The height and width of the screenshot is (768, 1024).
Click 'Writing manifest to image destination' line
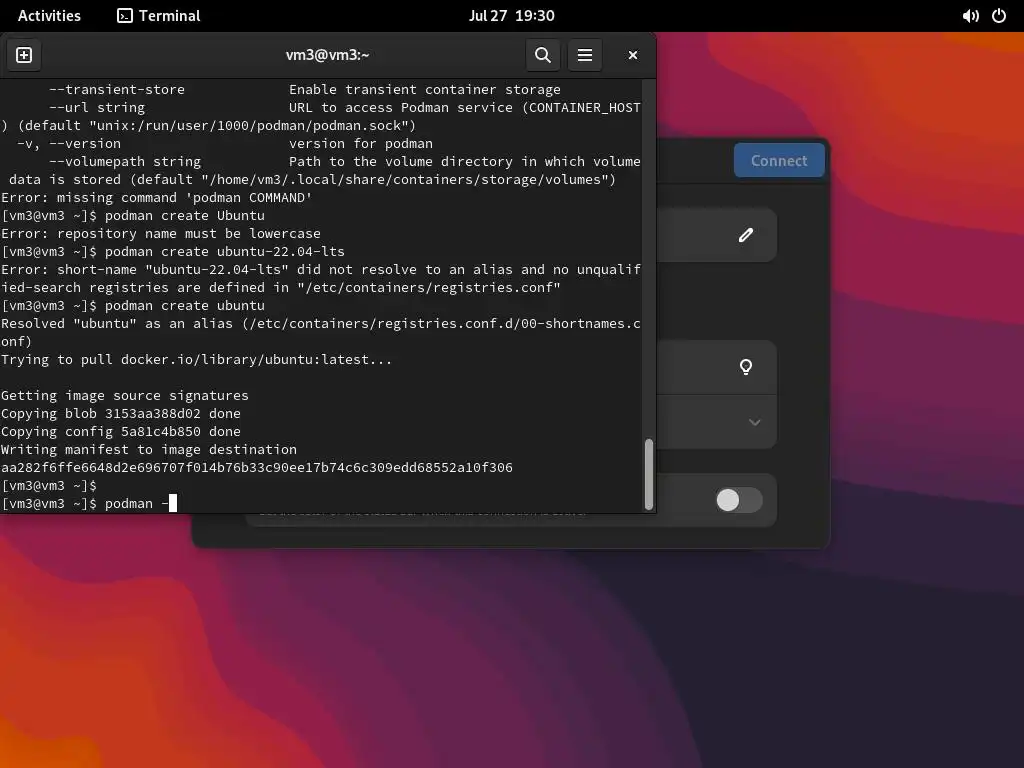149,449
